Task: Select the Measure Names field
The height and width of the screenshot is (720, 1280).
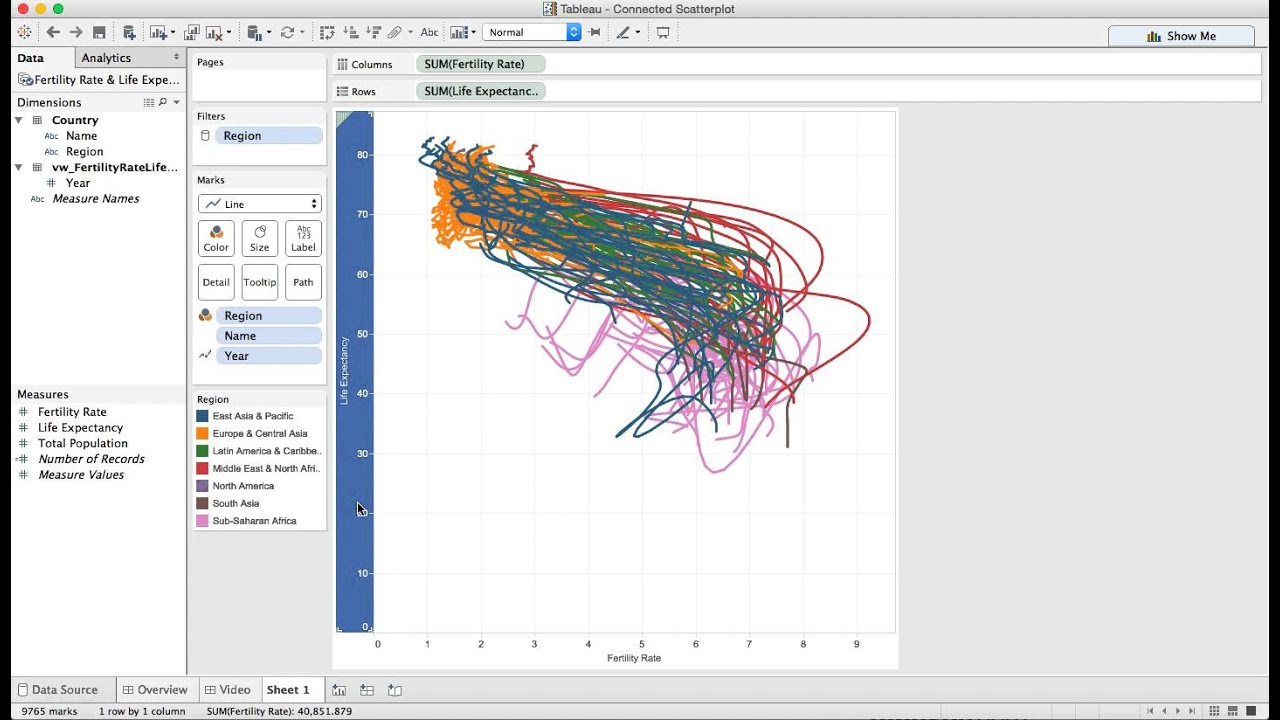Action: point(96,199)
